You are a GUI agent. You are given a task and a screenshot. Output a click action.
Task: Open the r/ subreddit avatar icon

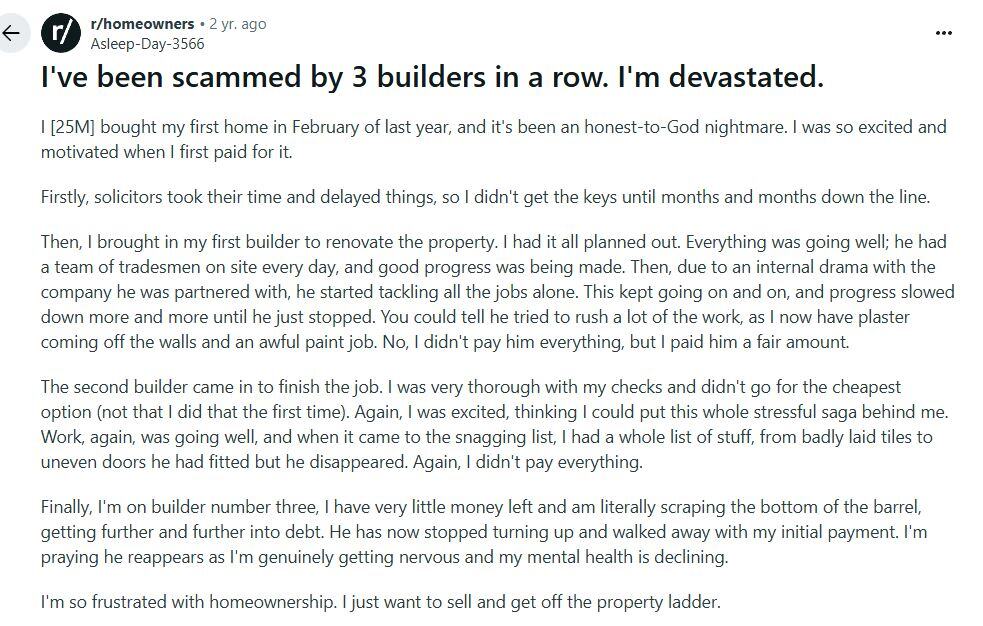[61, 33]
